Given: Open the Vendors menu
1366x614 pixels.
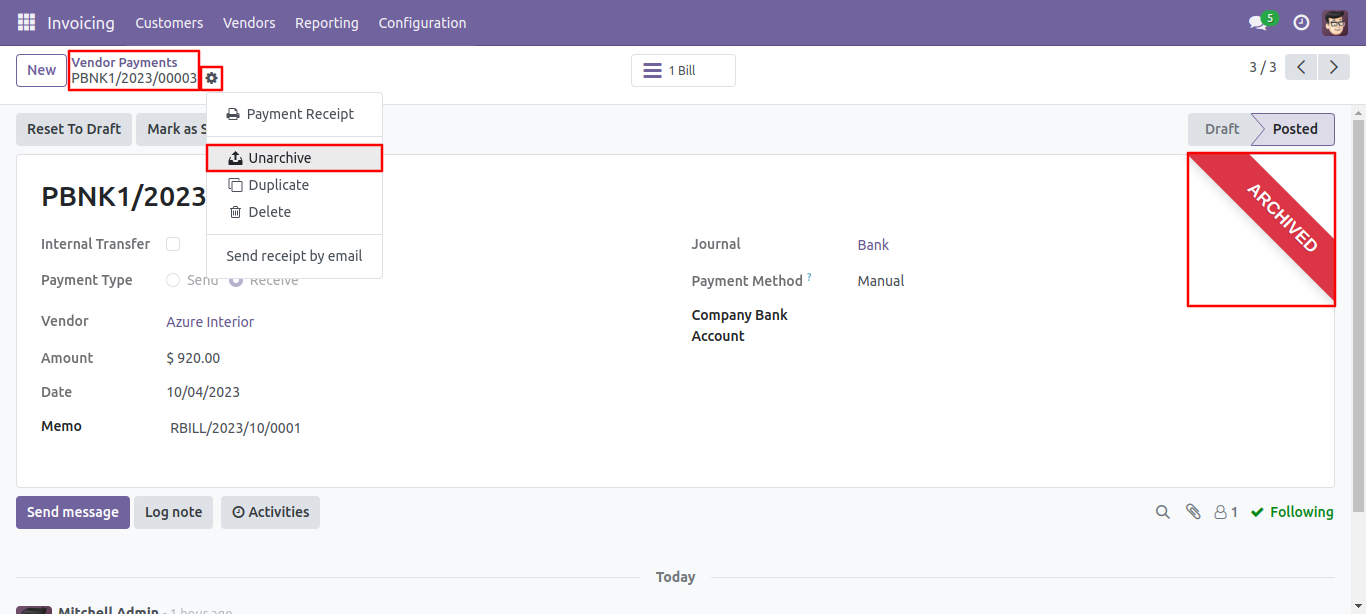Looking at the screenshot, I should (249, 22).
